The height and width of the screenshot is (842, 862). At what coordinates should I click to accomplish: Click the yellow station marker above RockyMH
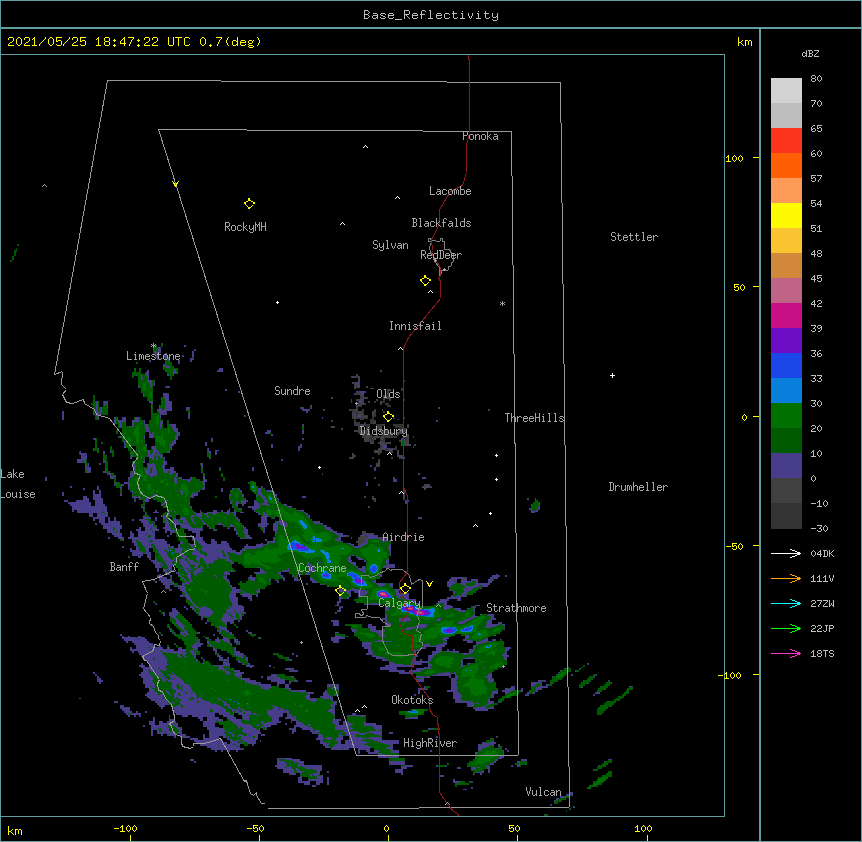tap(249, 204)
